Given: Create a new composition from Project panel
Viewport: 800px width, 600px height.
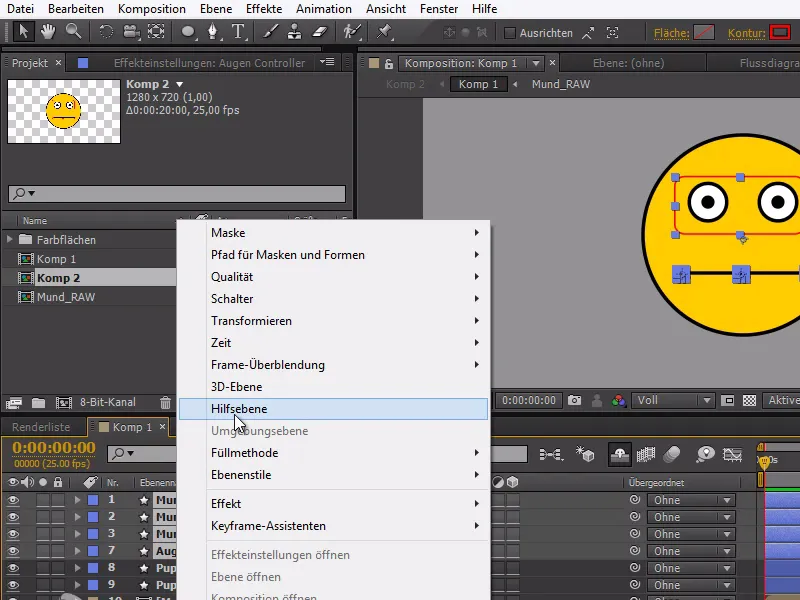Looking at the screenshot, I should pyautogui.click(x=63, y=403).
